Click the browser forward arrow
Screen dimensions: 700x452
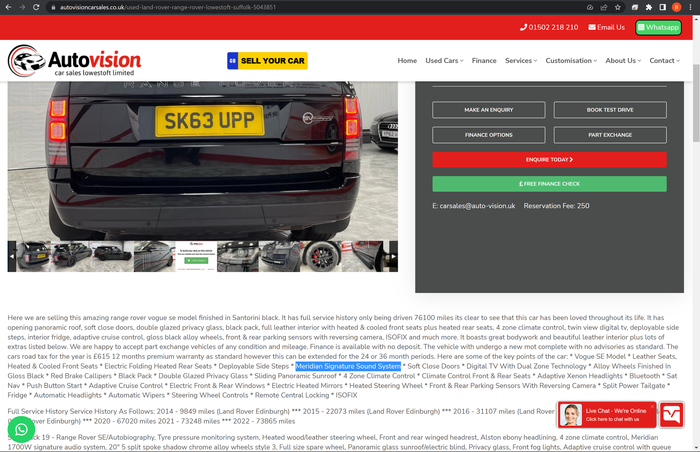point(22,7)
